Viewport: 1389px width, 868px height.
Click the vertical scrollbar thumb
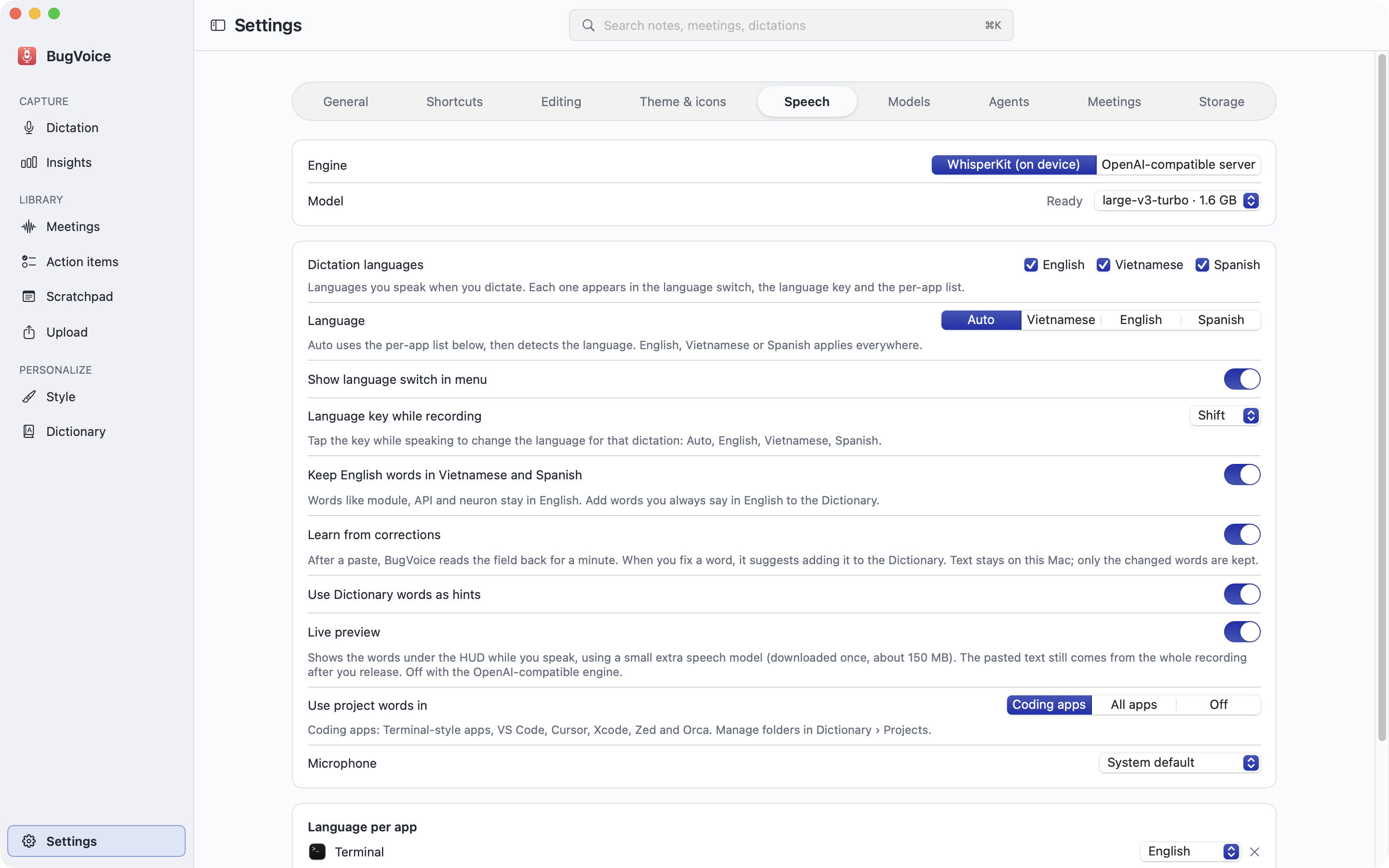(1382, 397)
